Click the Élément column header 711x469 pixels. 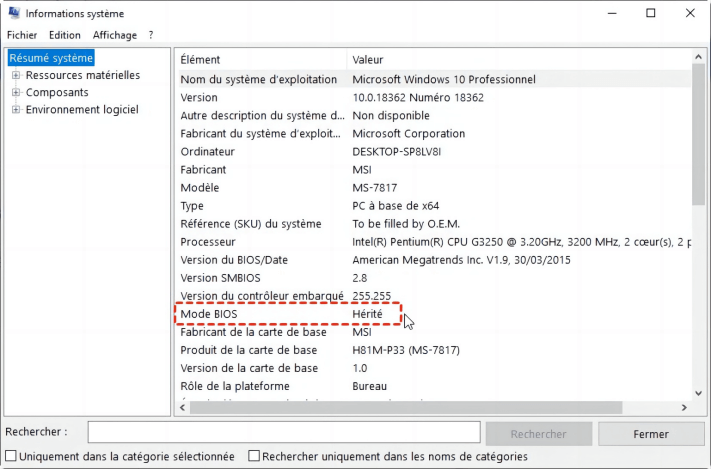click(260, 59)
